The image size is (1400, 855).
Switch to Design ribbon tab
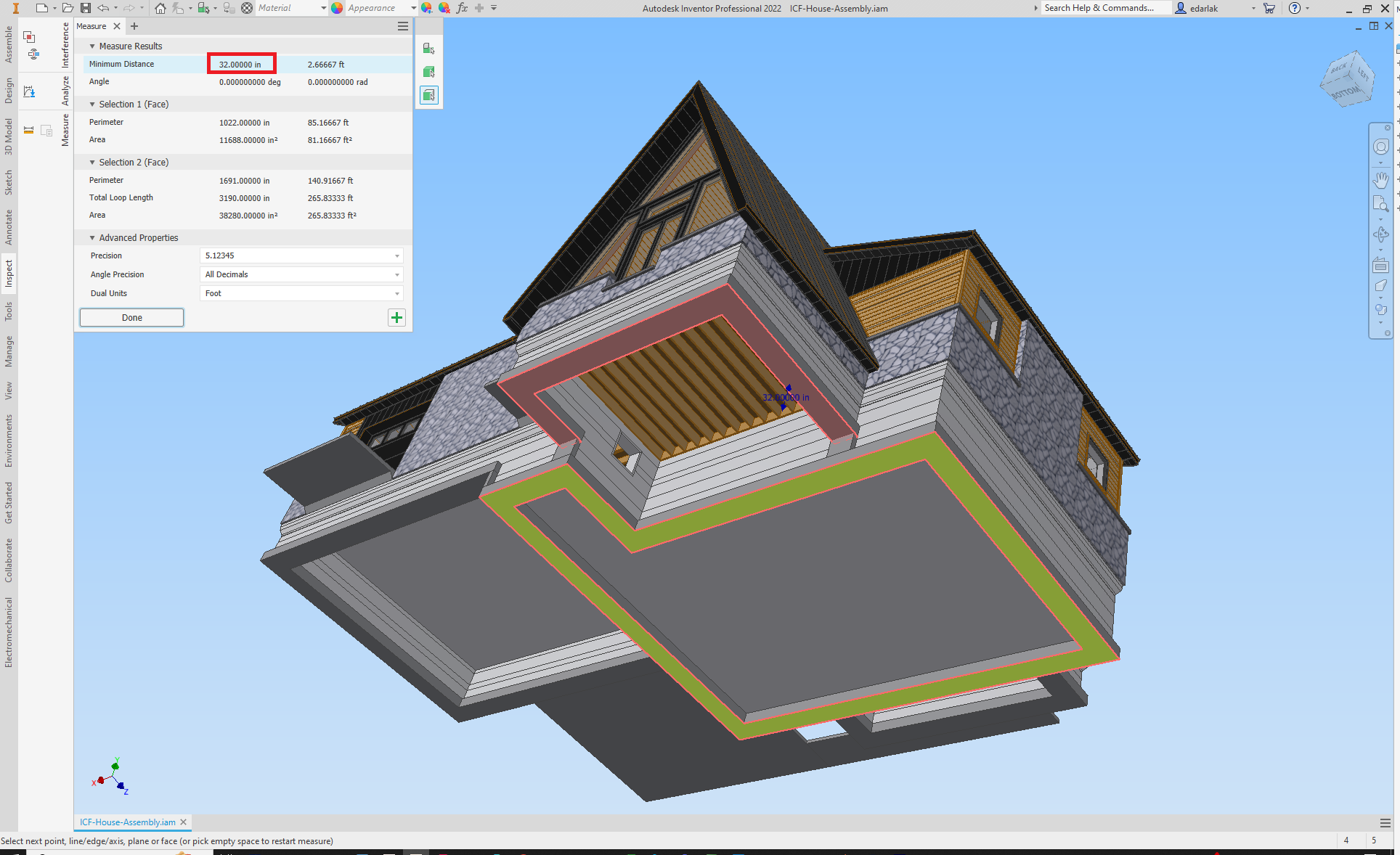pyautogui.click(x=9, y=91)
